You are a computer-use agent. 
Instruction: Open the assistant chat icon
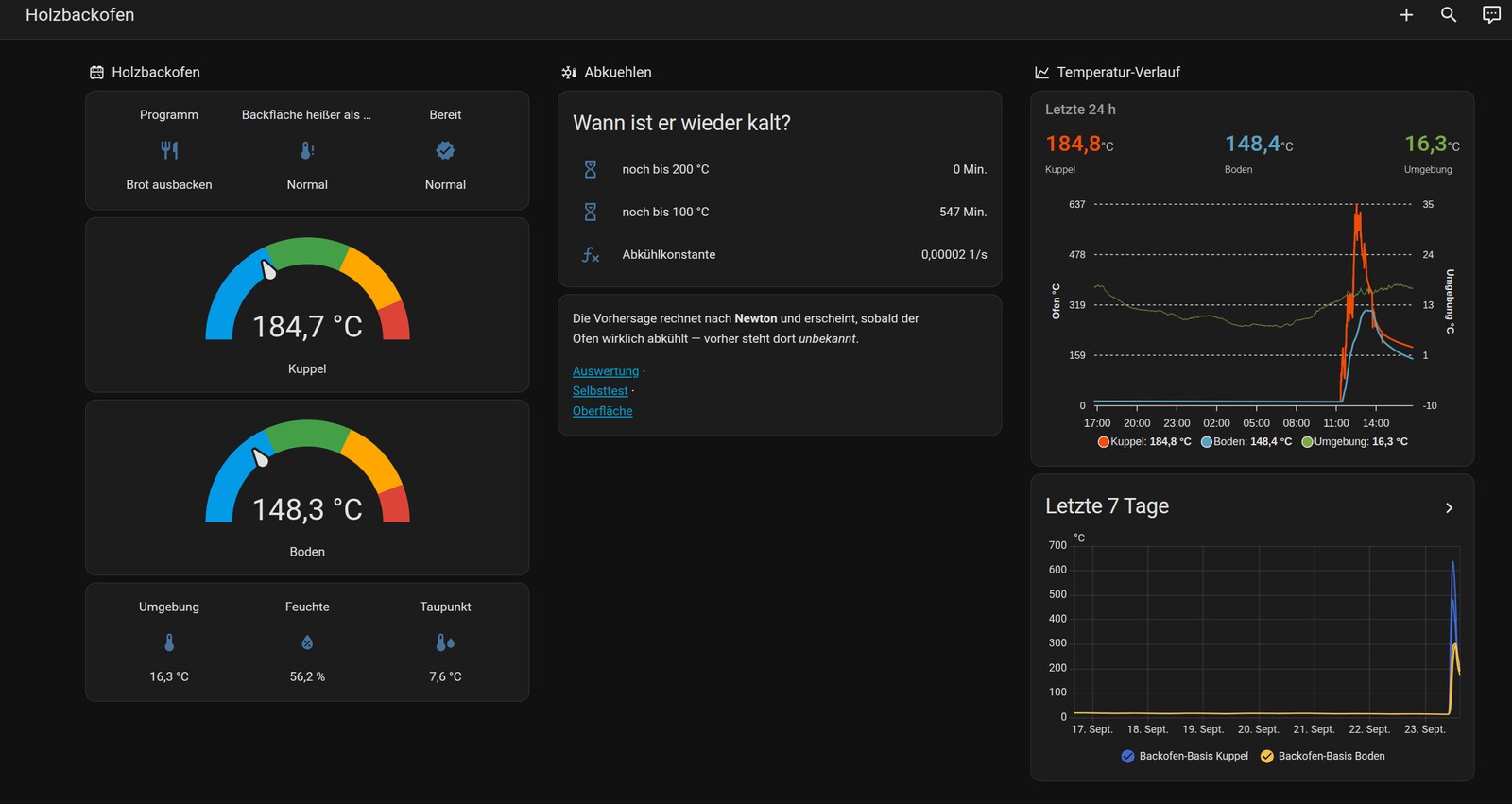1491,15
